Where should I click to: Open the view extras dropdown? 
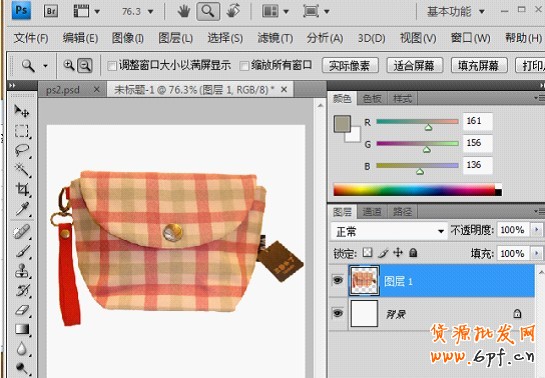(x=87, y=11)
